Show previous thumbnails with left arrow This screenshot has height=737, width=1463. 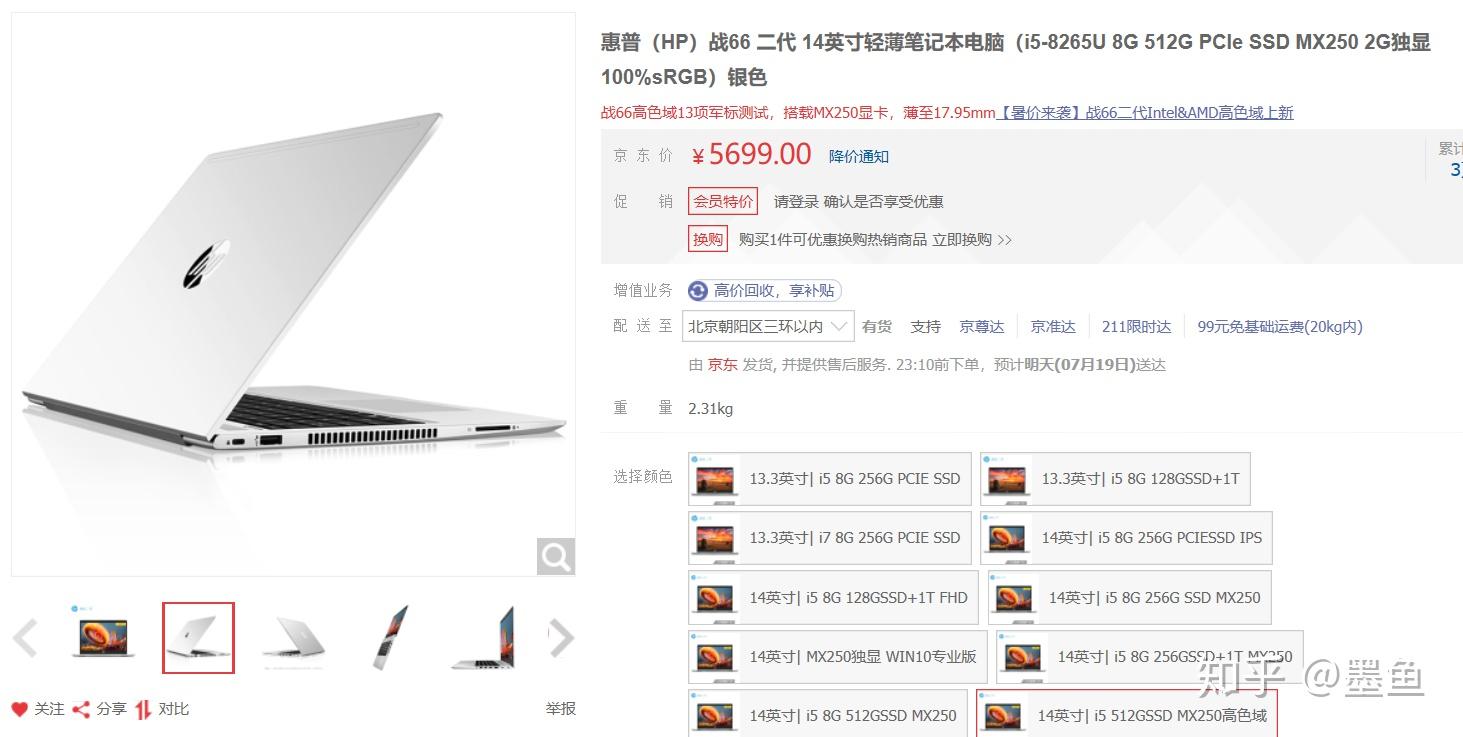pyautogui.click(x=25, y=637)
